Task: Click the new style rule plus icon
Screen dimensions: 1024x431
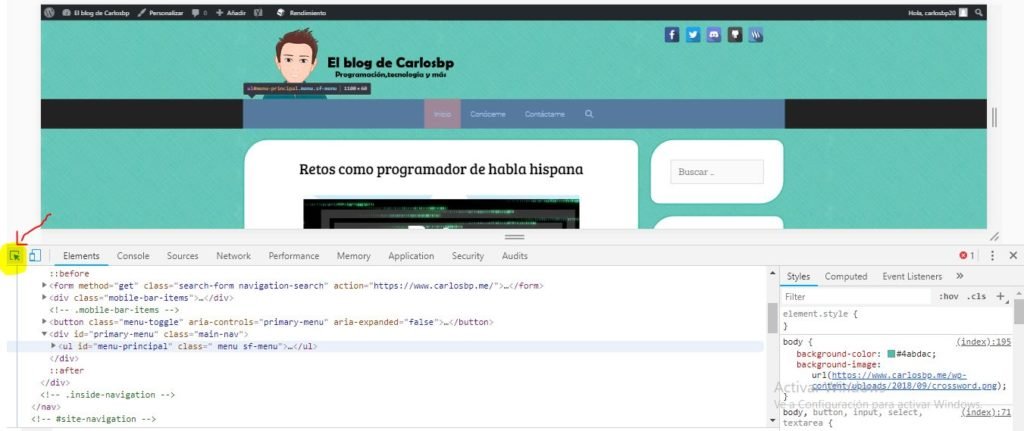Action: 1000,296
